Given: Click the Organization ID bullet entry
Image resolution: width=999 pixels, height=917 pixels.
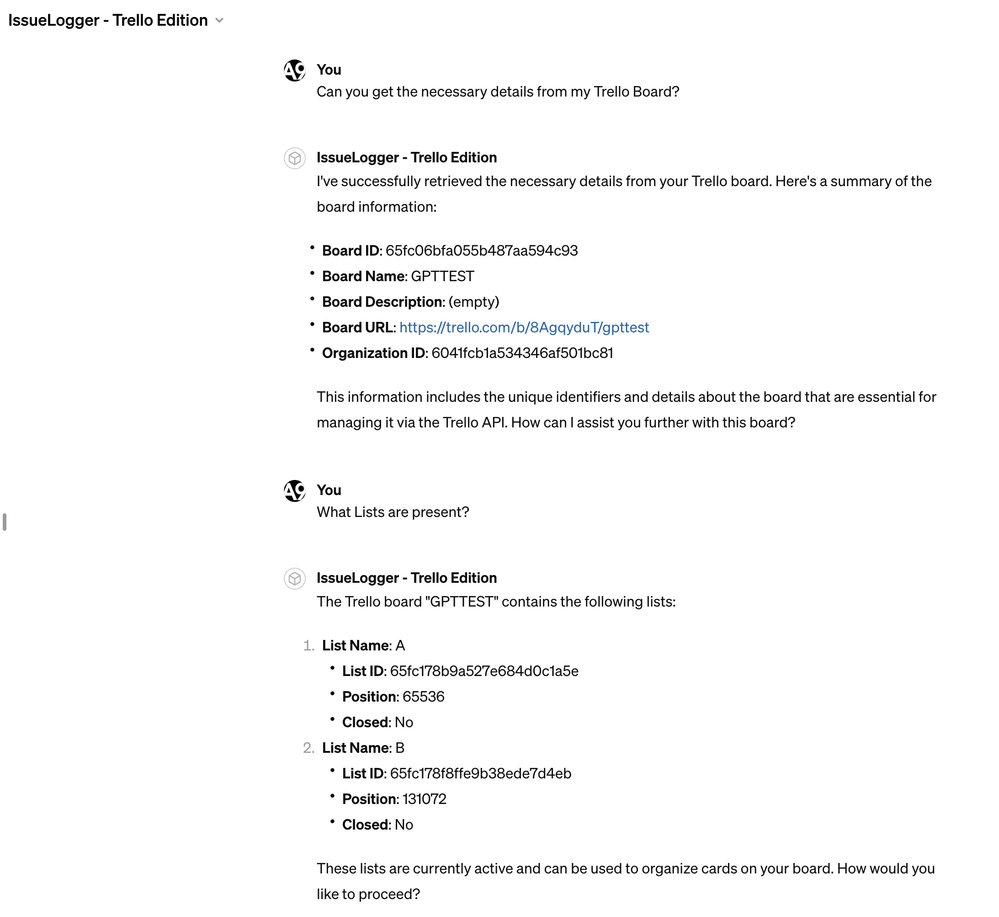Looking at the screenshot, I should click(x=466, y=353).
